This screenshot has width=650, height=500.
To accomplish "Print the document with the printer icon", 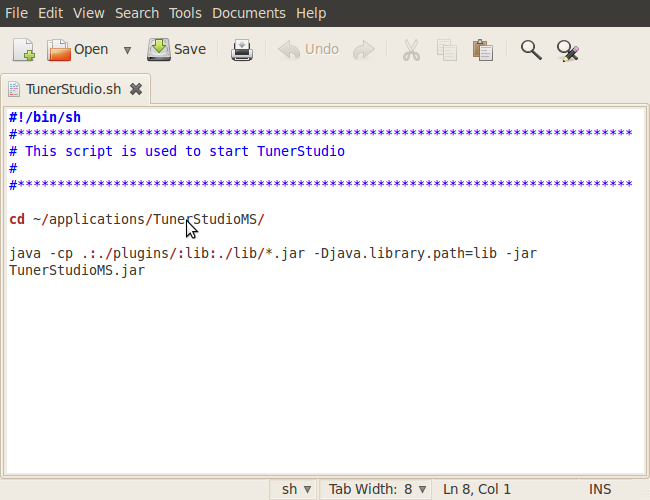I will [242, 50].
